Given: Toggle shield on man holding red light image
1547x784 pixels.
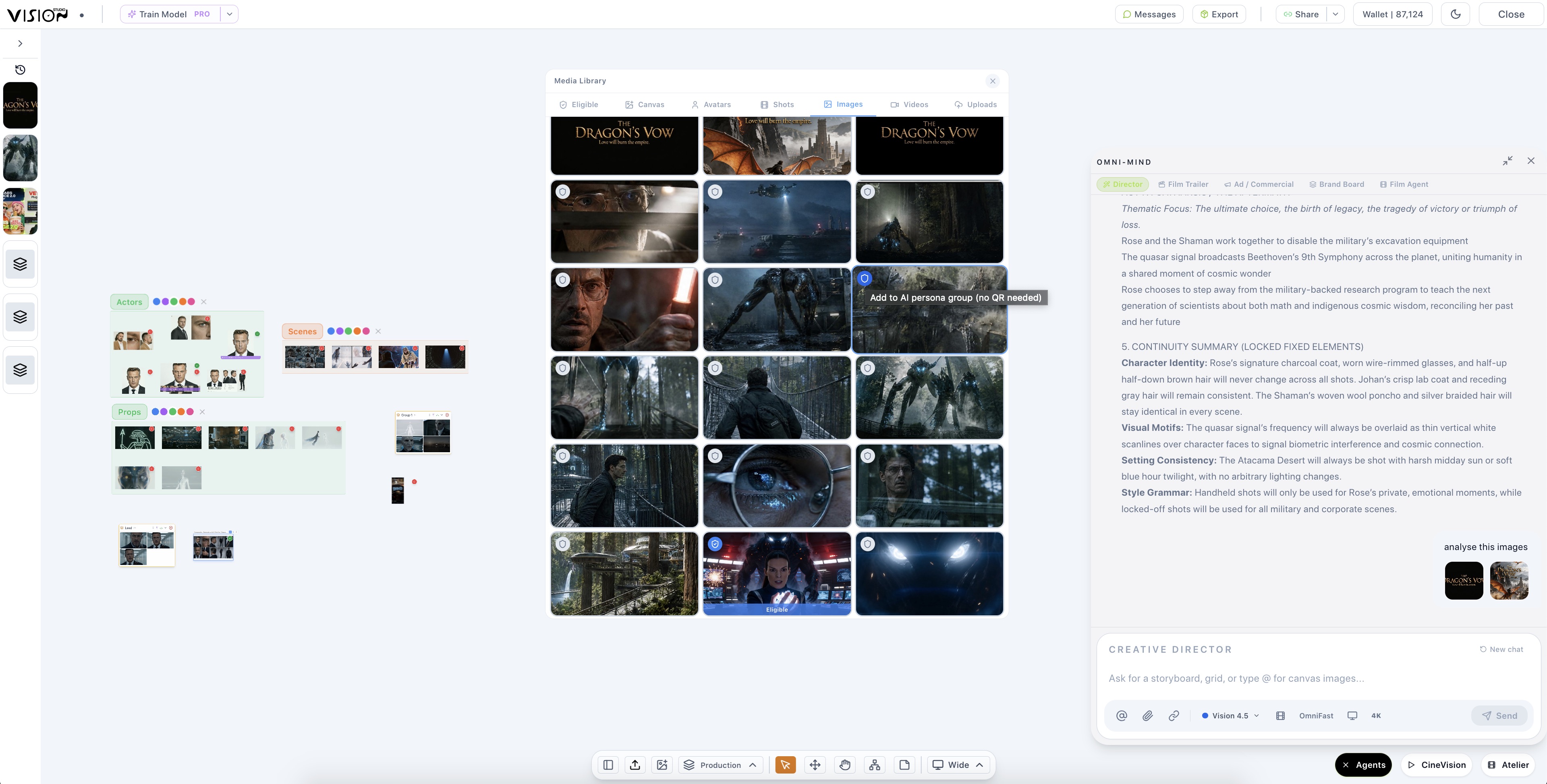Looking at the screenshot, I should click(562, 280).
